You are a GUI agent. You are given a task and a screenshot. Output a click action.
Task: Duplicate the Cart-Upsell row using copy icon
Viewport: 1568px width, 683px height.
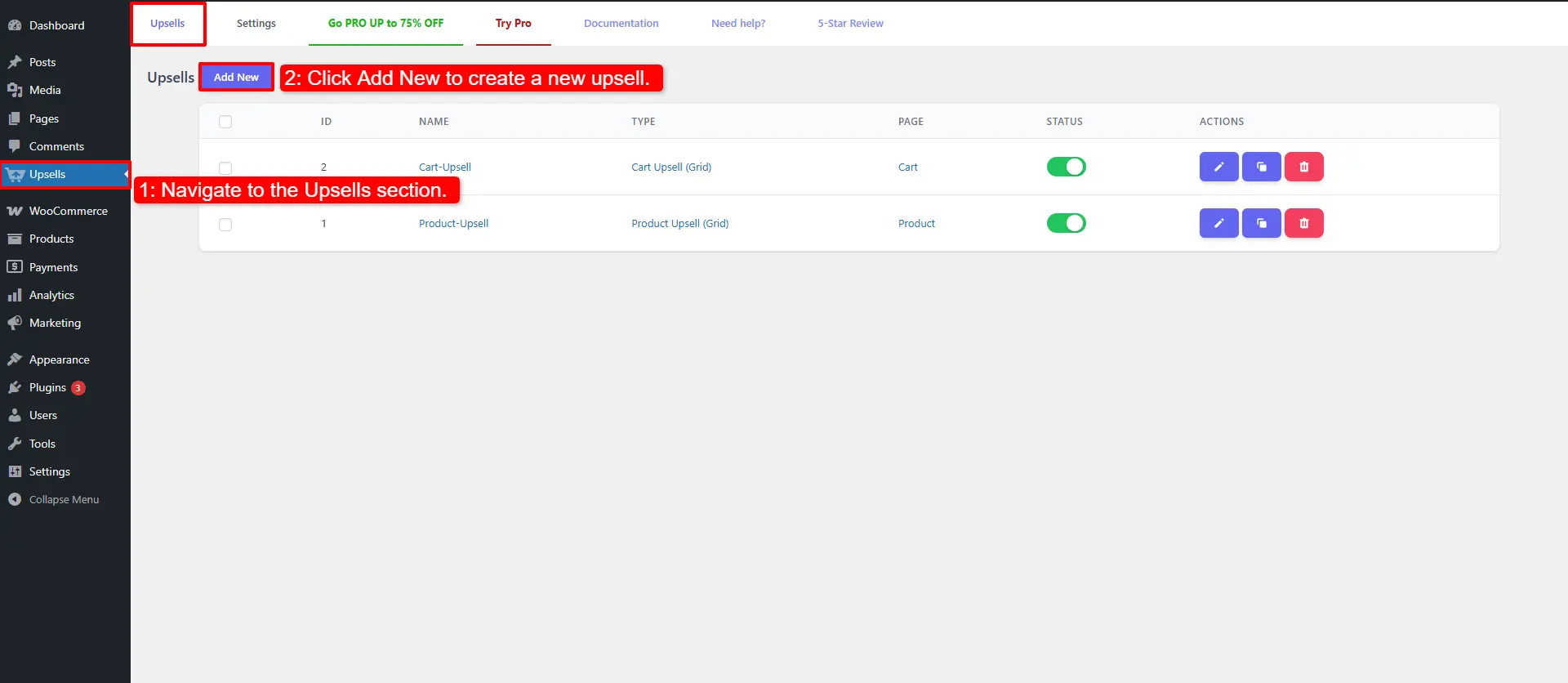click(1261, 167)
